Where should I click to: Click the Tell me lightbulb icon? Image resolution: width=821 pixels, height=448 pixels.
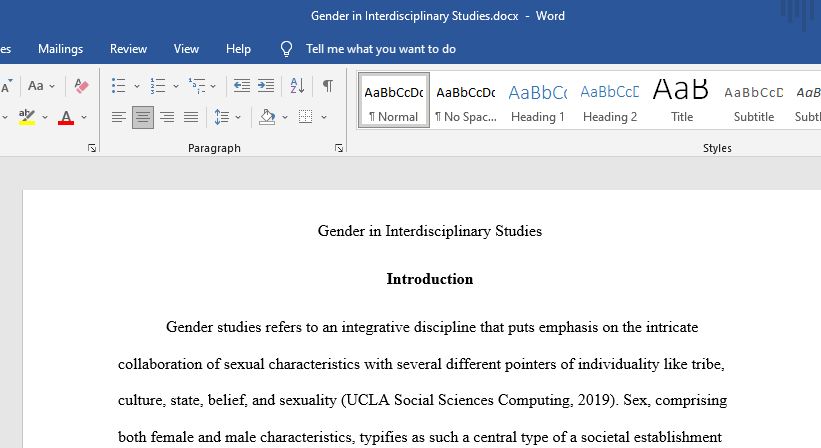[286, 49]
